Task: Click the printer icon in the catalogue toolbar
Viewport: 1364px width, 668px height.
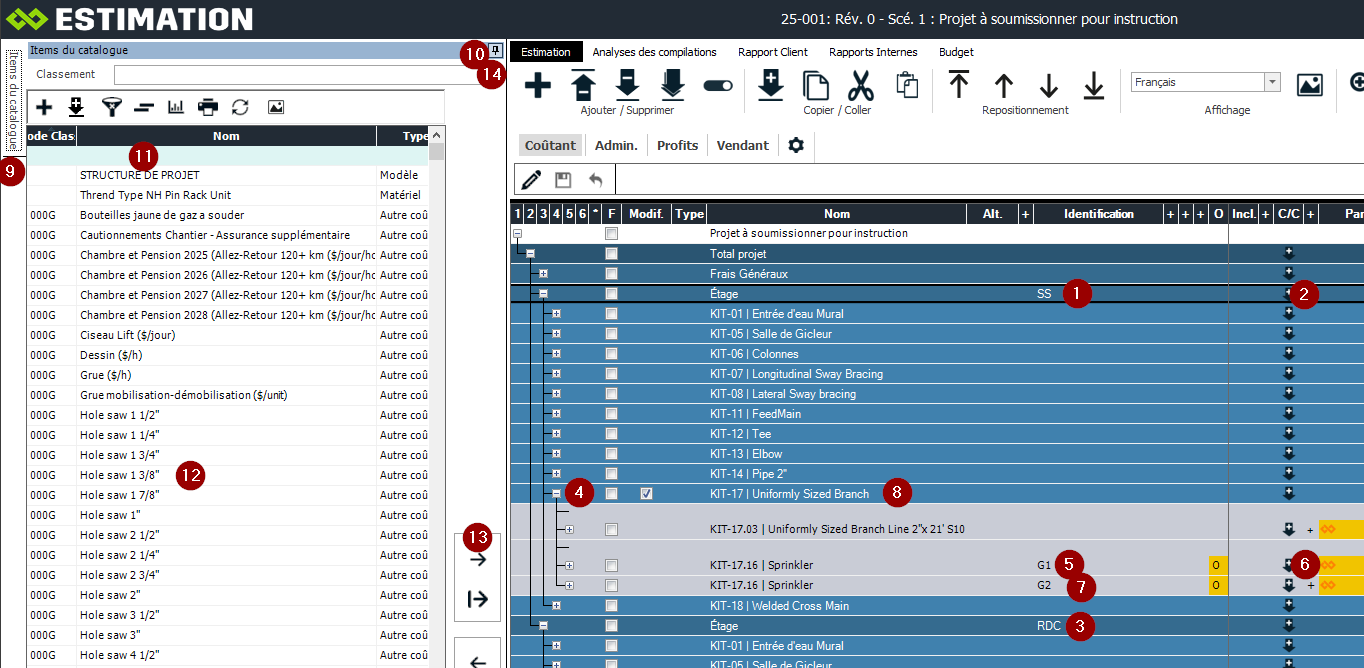Action: [x=207, y=107]
